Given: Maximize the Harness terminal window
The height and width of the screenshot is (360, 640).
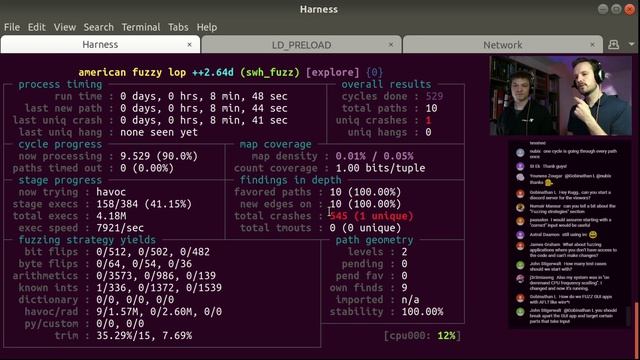Looking at the screenshot, I should pos(616,9).
